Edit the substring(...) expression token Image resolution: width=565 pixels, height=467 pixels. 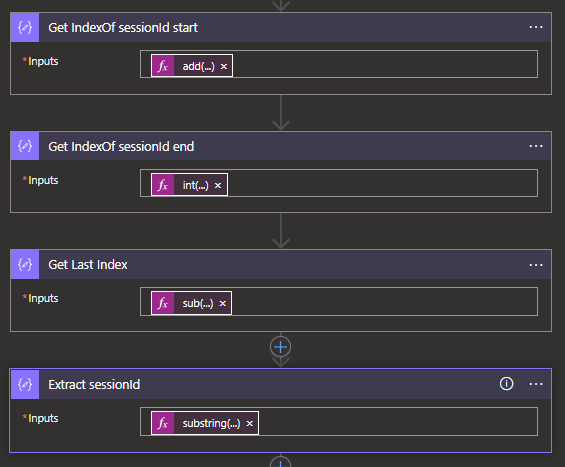click(211, 423)
